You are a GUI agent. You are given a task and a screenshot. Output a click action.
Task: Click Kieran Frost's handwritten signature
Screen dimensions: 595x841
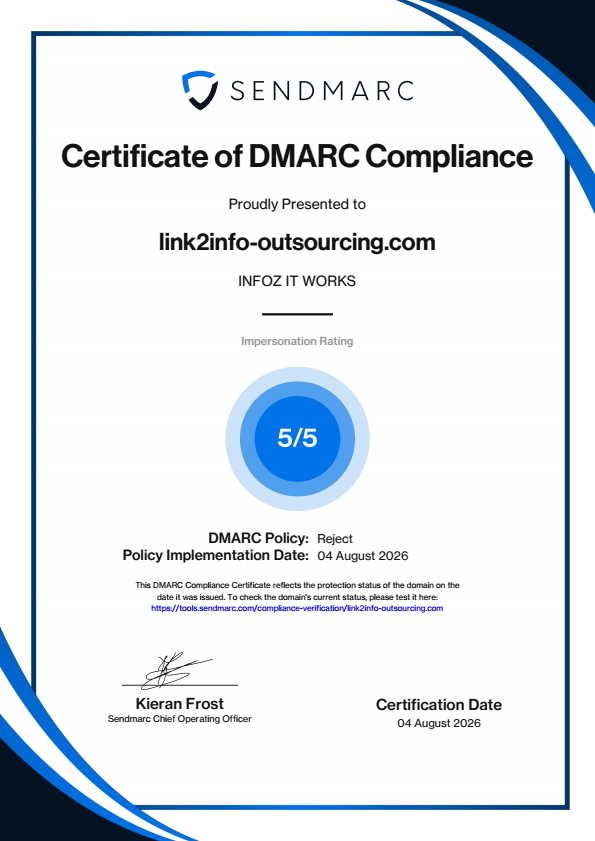tap(177, 670)
